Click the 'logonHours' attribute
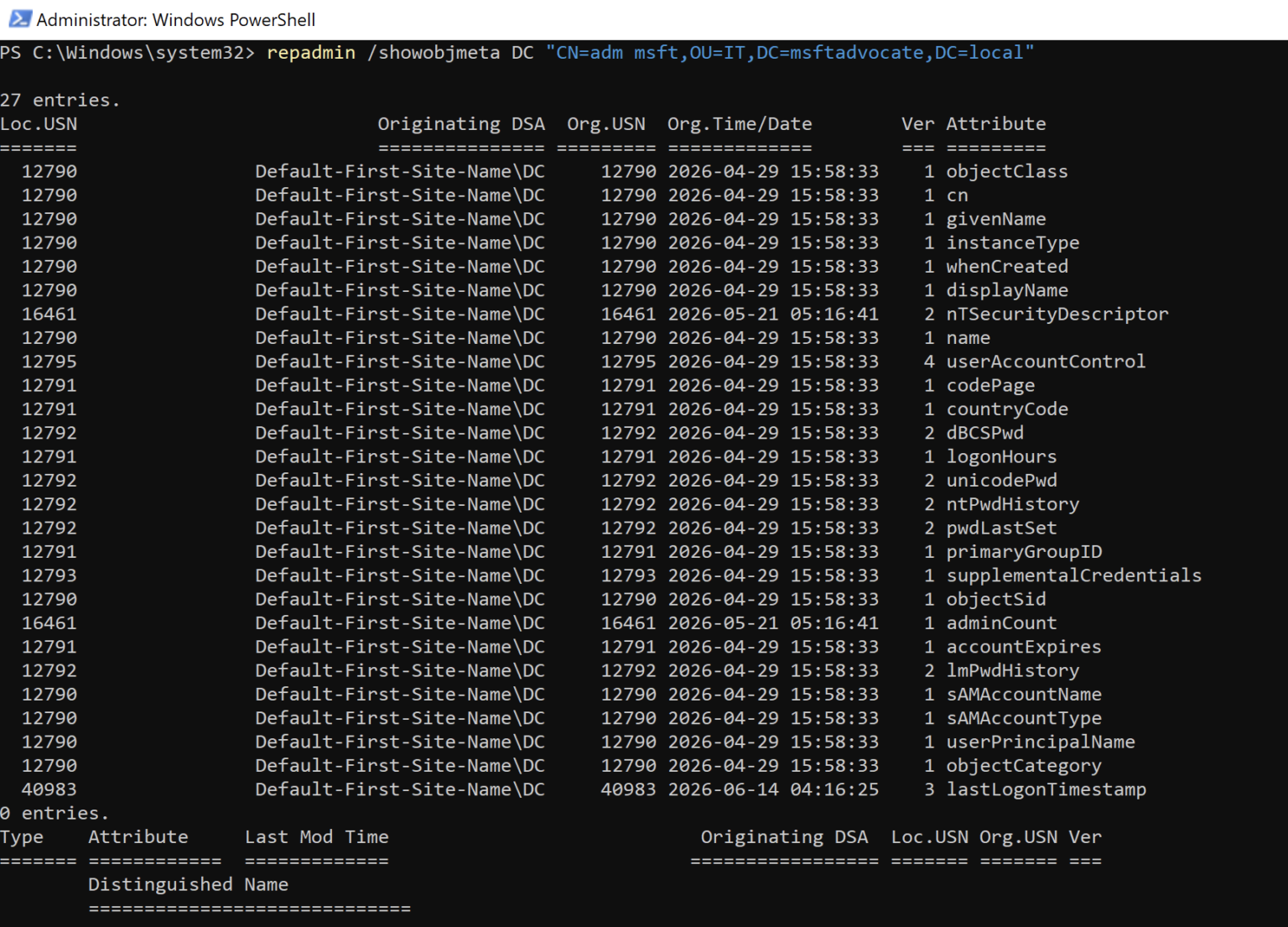This screenshot has height=927, width=1288. coord(1001,456)
